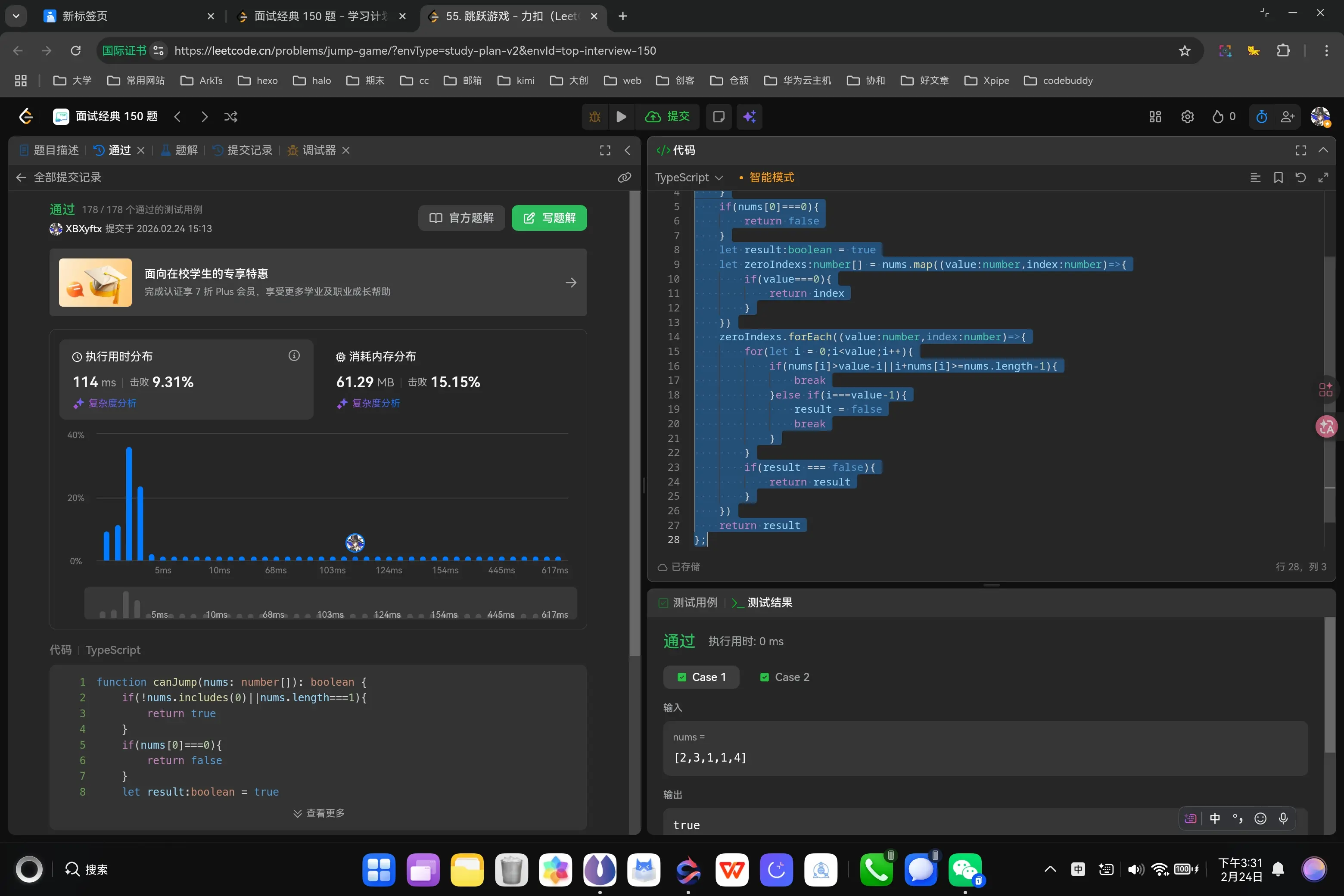Click the runtime chart minimap slider

point(330,604)
